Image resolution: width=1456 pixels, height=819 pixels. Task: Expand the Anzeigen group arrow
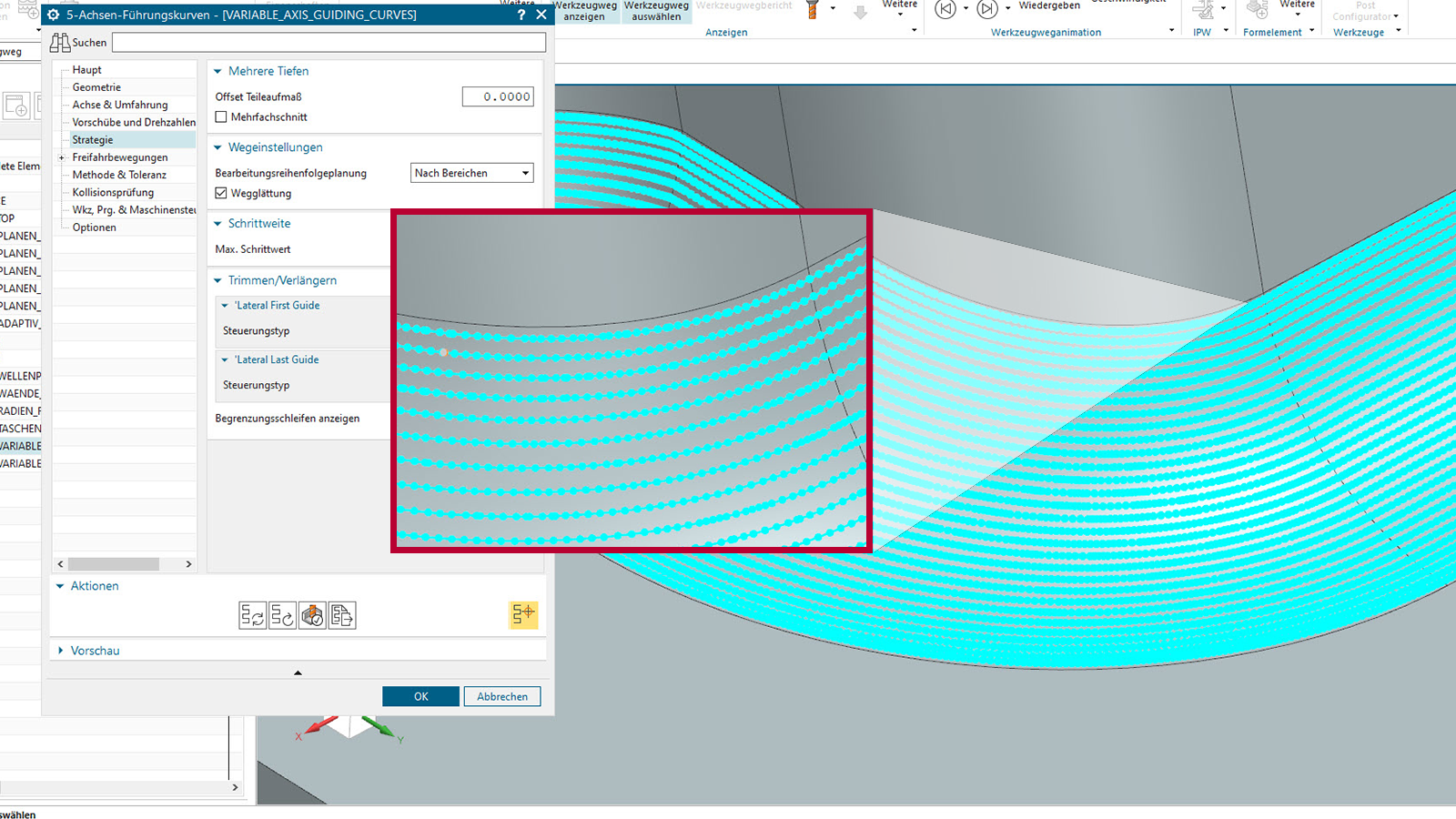click(914, 31)
